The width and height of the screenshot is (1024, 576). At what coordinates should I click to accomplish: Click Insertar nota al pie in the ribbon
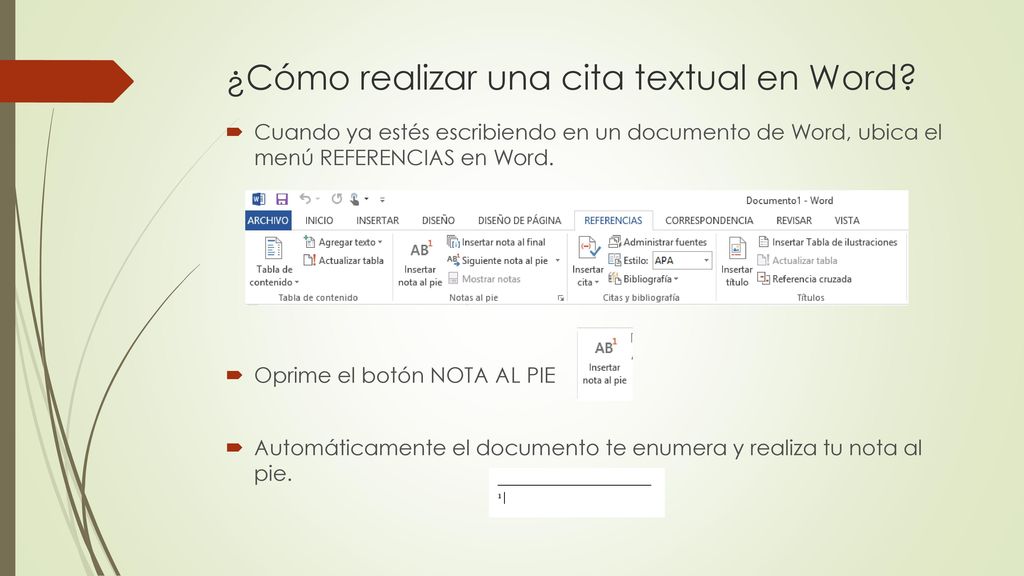point(419,263)
